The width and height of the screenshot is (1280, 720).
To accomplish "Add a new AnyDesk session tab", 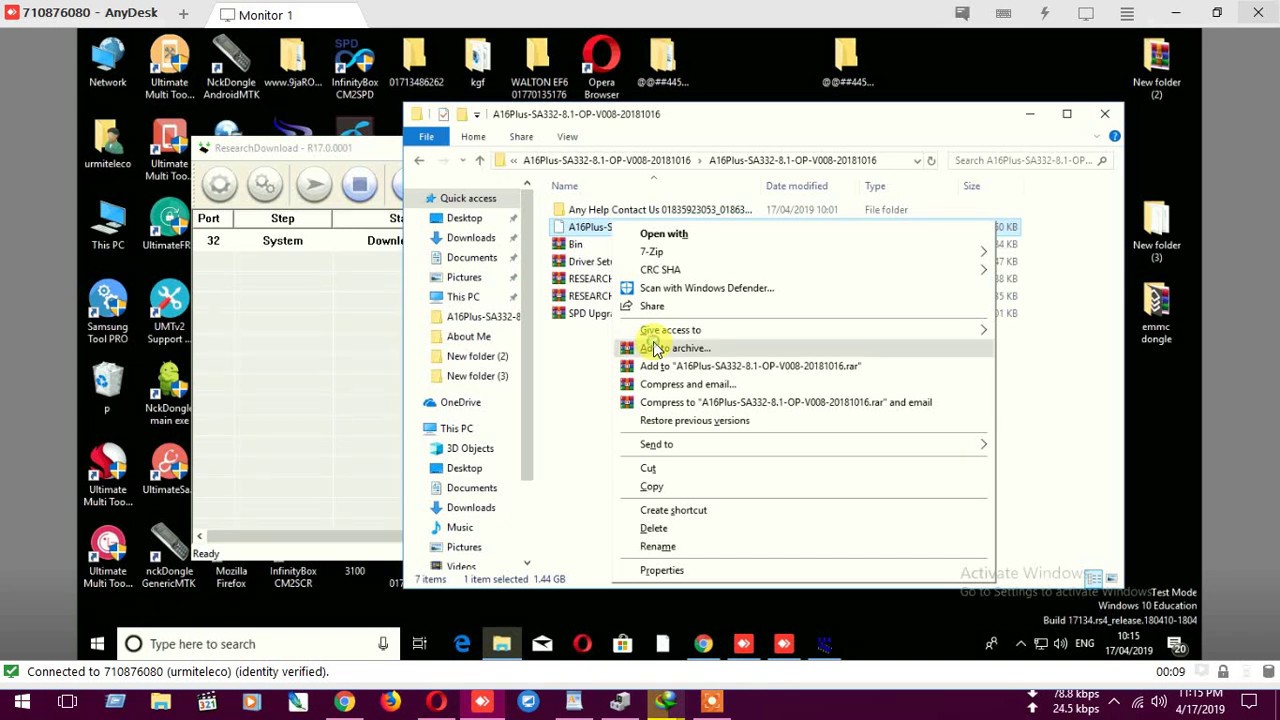I will [x=183, y=14].
